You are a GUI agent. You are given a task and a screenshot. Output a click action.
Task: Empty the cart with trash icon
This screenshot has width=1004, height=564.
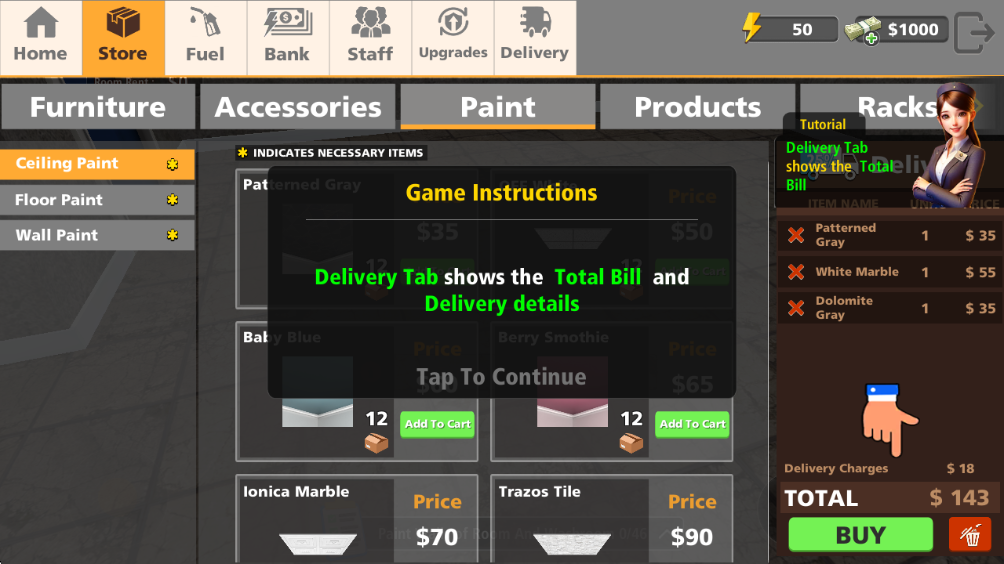coord(970,534)
